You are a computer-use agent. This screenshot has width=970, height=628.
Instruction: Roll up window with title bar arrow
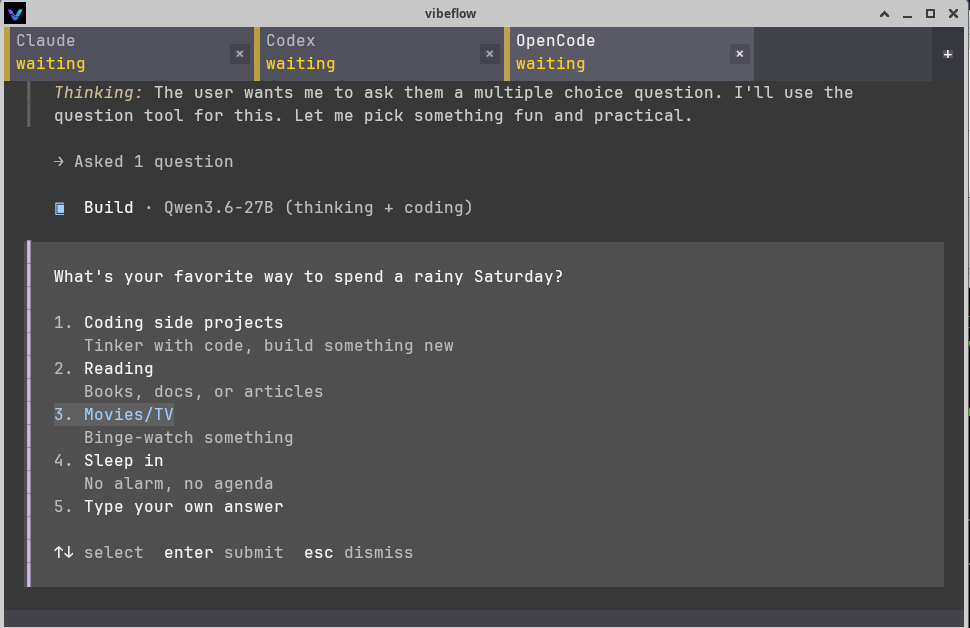pos(885,14)
